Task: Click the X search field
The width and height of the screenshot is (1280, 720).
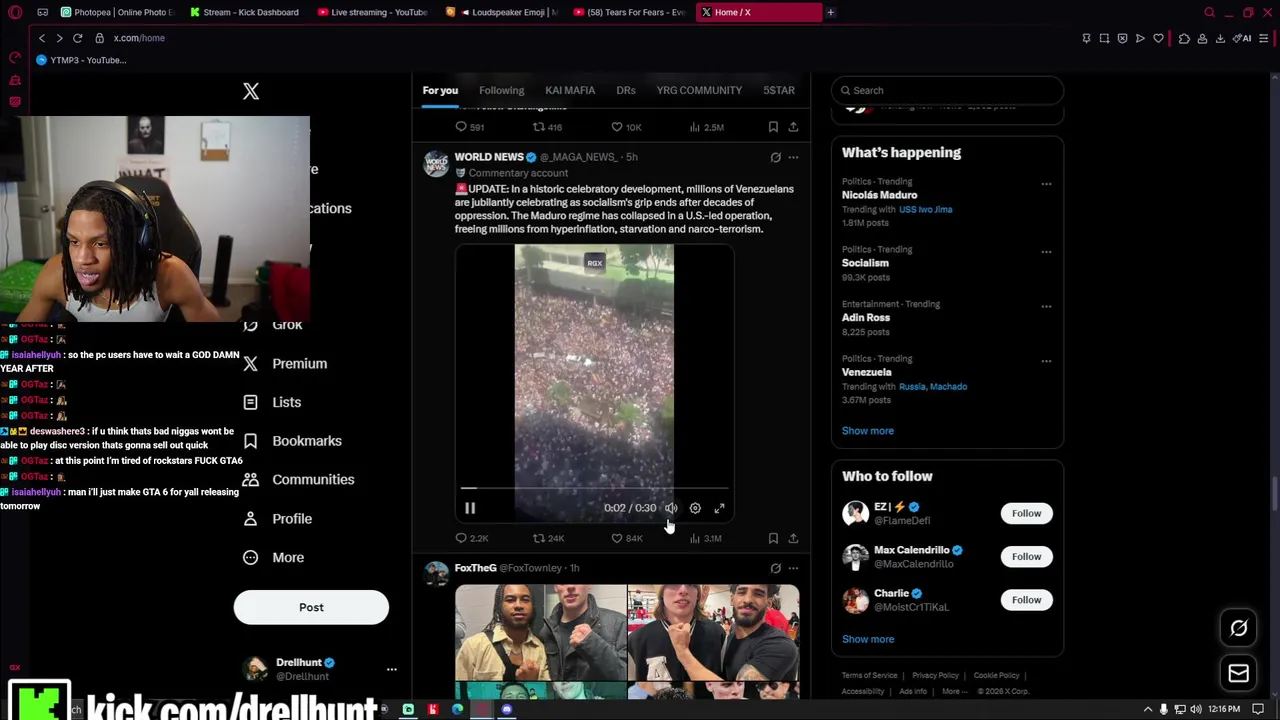Action: 947,90
